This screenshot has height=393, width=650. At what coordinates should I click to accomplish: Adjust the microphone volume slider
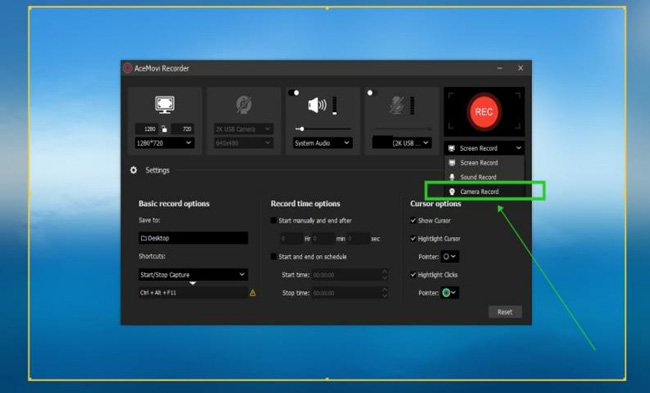(402, 129)
